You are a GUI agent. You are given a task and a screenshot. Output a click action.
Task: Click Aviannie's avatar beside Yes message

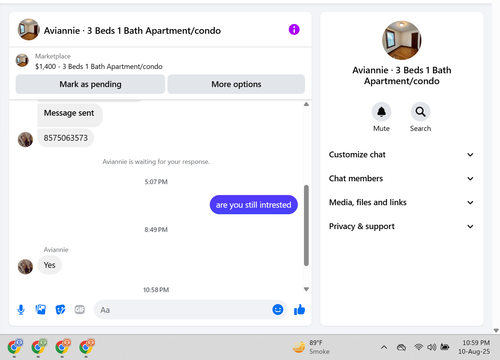[x=25, y=267]
